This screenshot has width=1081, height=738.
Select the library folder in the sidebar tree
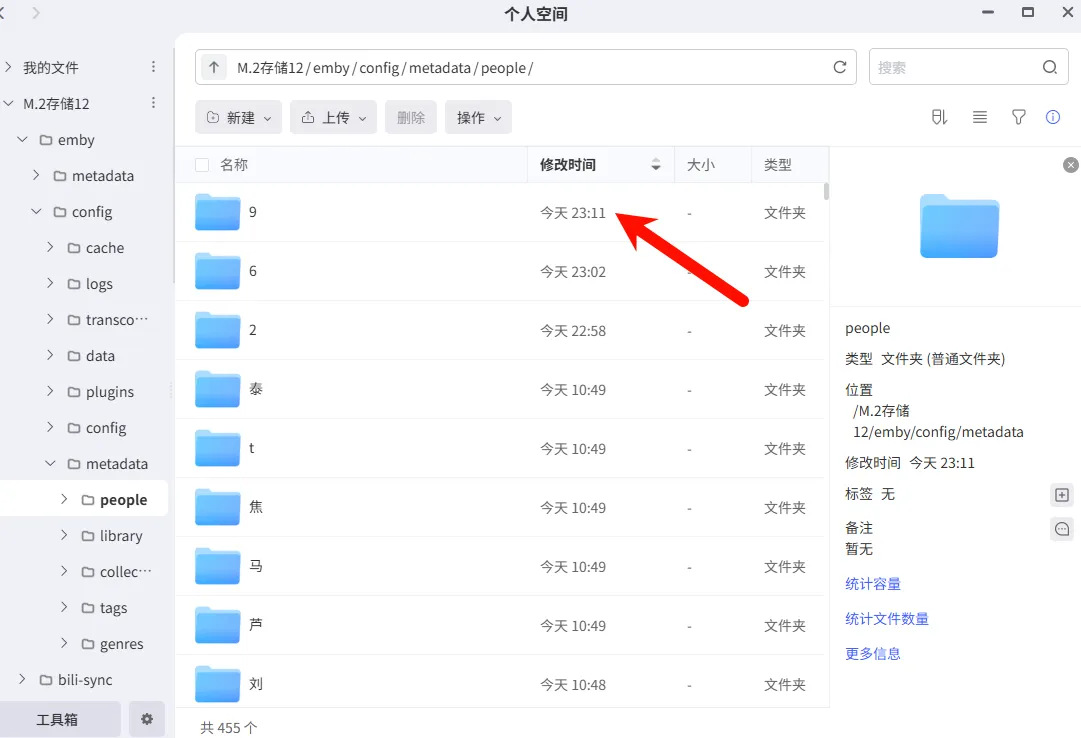click(x=121, y=536)
